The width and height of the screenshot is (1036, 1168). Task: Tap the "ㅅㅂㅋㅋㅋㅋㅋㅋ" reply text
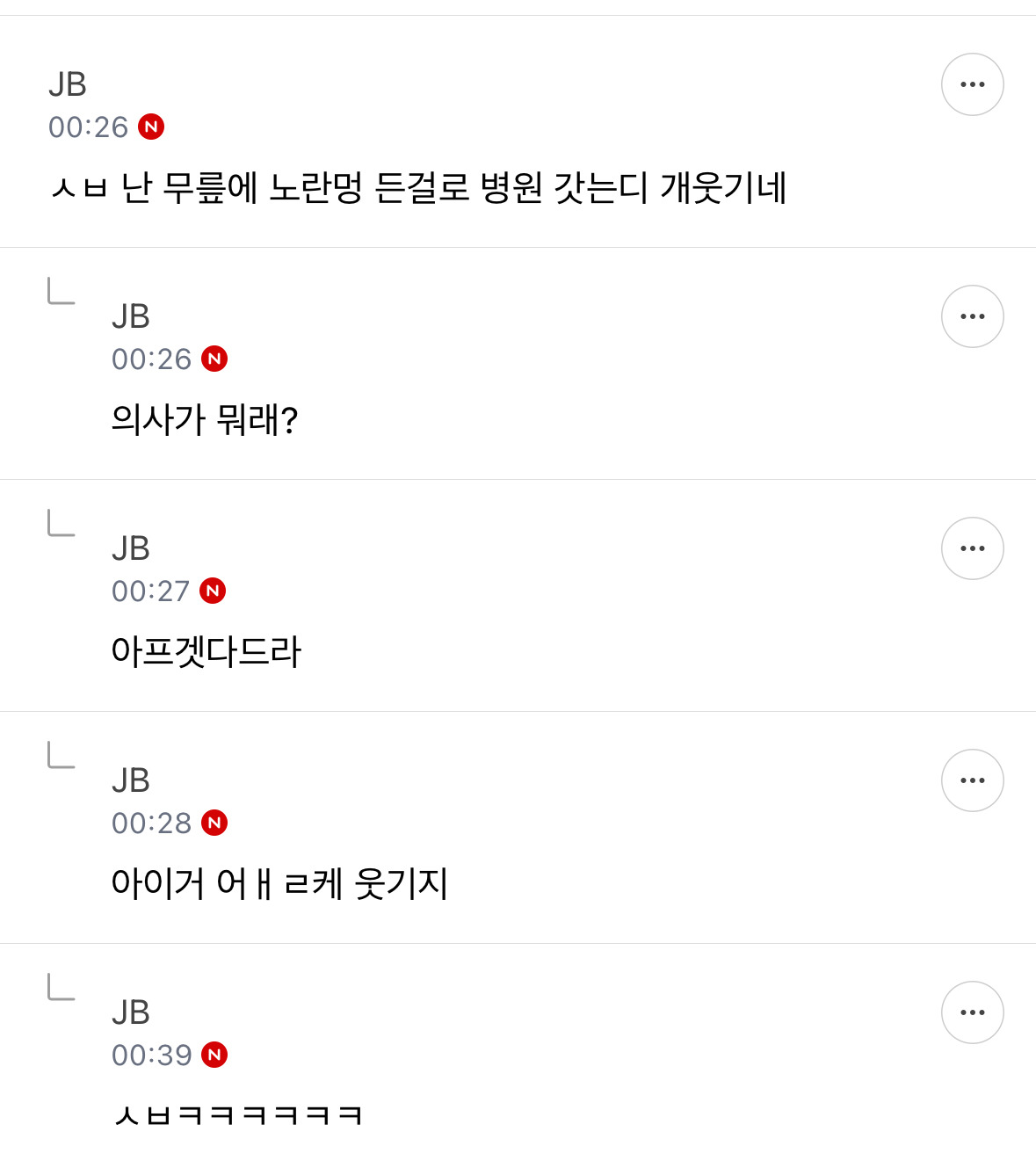point(238,1116)
